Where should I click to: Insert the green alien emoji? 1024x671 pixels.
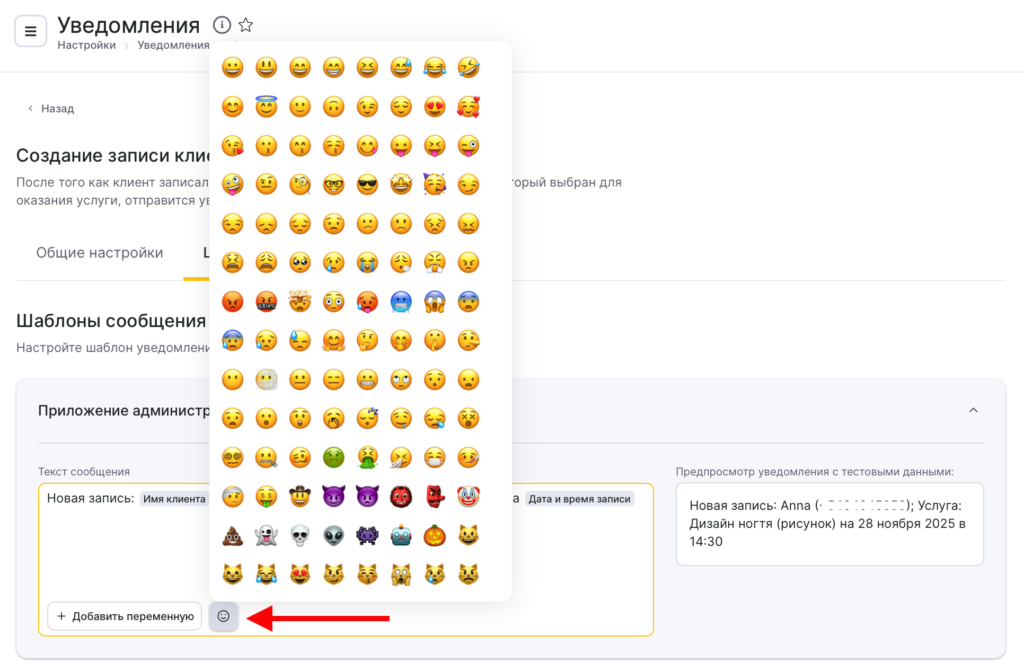(333, 536)
